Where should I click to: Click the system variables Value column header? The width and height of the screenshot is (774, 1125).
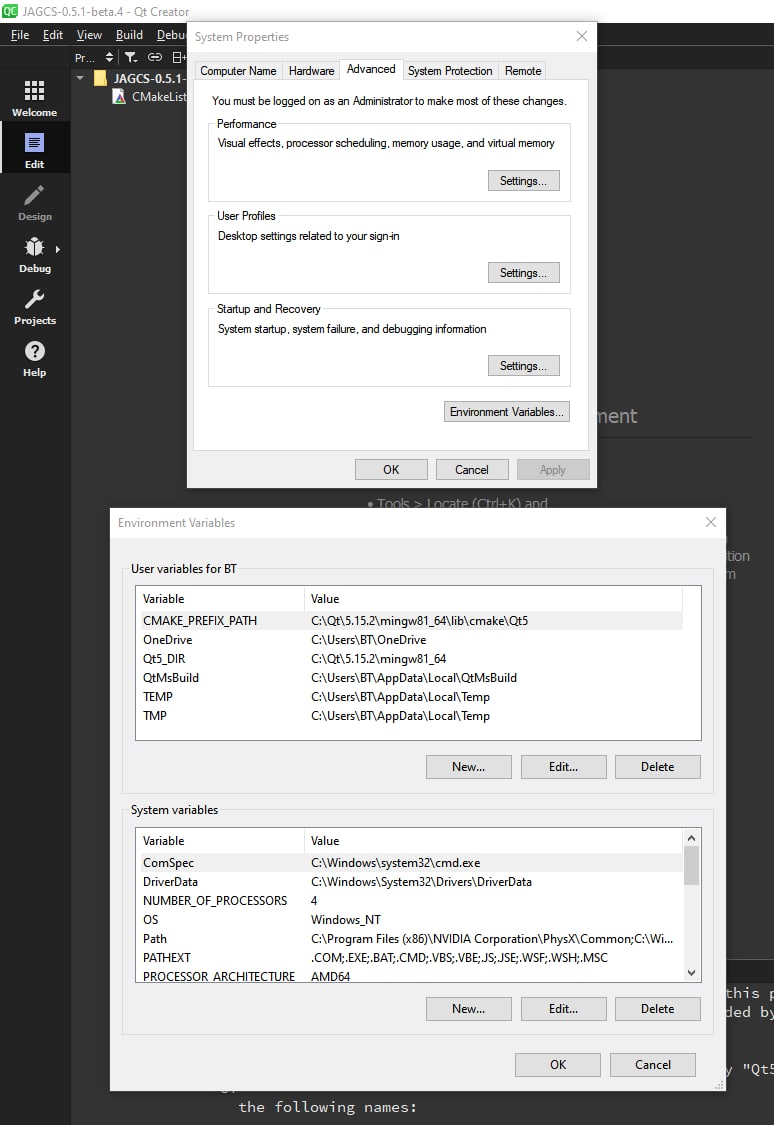[x=494, y=840]
